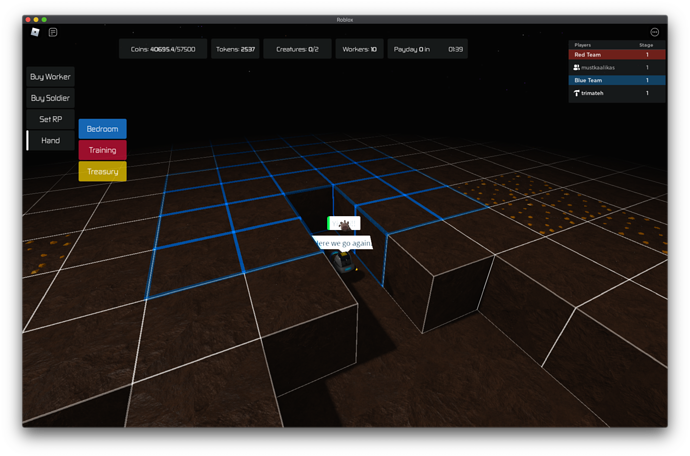
Task: Click the Tokens counter display
Action: click(235, 49)
